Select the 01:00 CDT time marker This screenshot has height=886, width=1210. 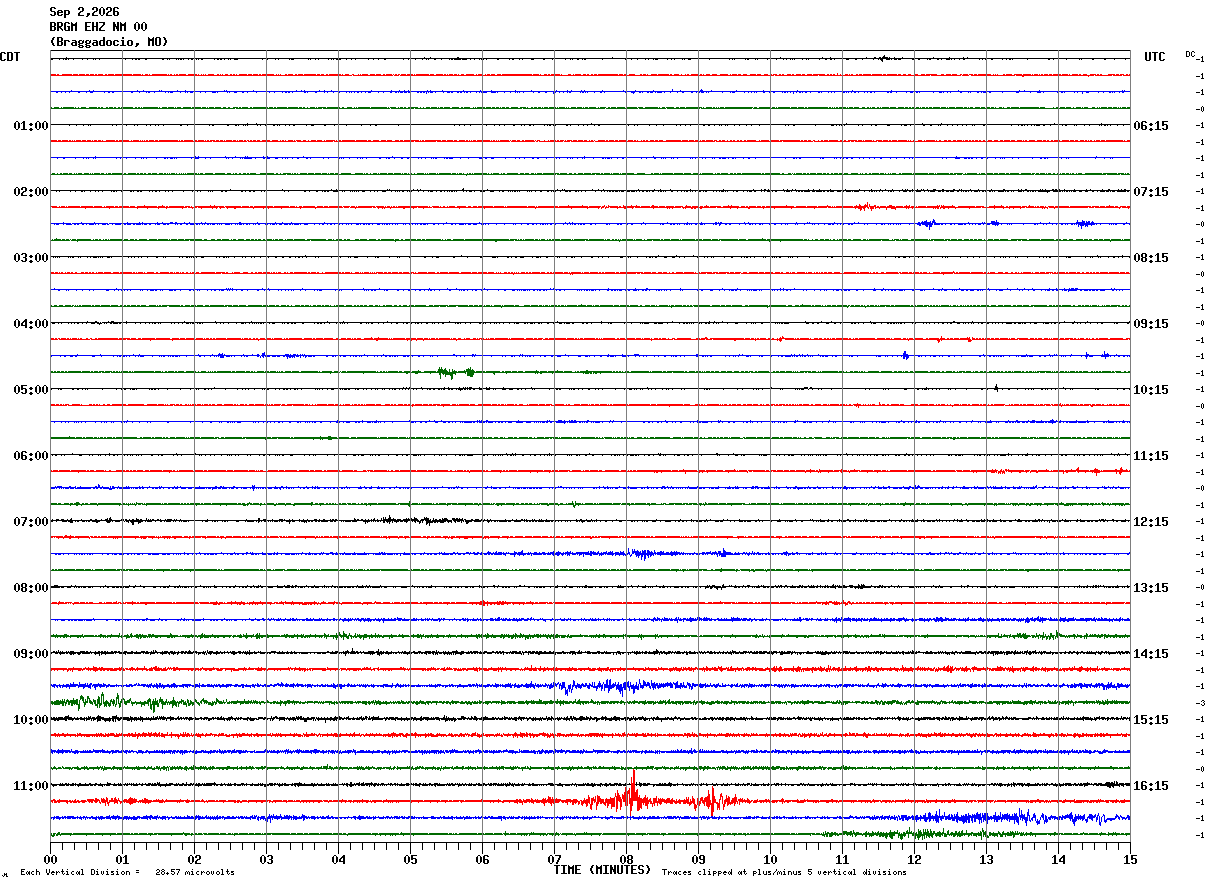[31, 125]
